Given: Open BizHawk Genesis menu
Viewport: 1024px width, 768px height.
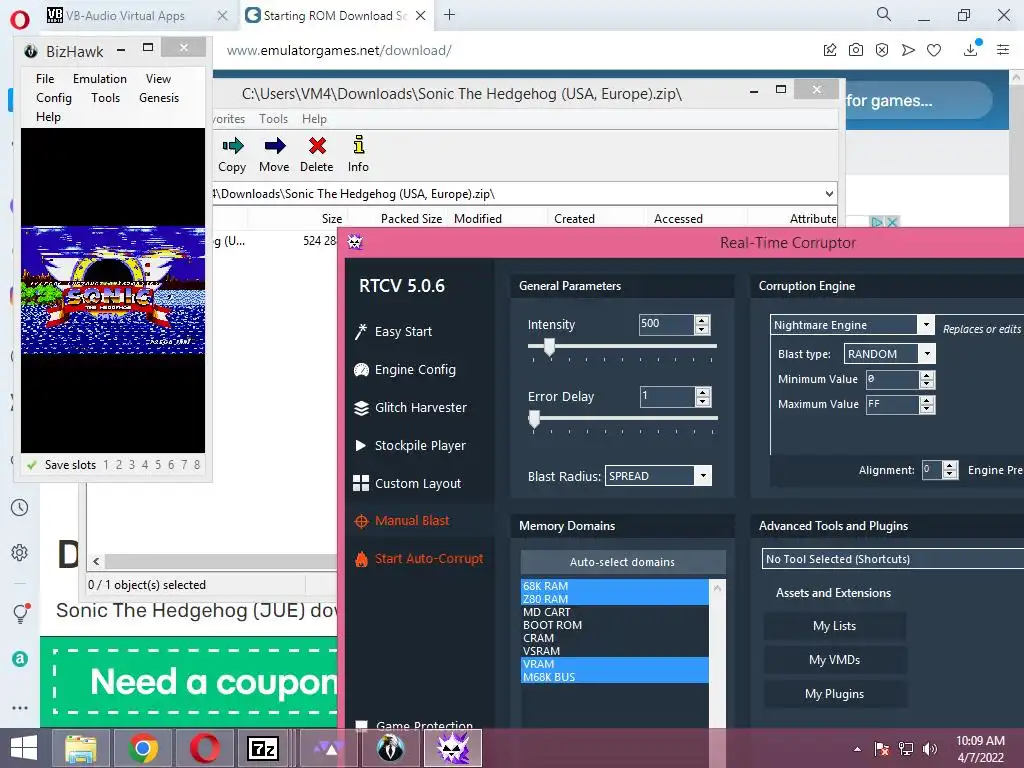Looking at the screenshot, I should coord(159,97).
